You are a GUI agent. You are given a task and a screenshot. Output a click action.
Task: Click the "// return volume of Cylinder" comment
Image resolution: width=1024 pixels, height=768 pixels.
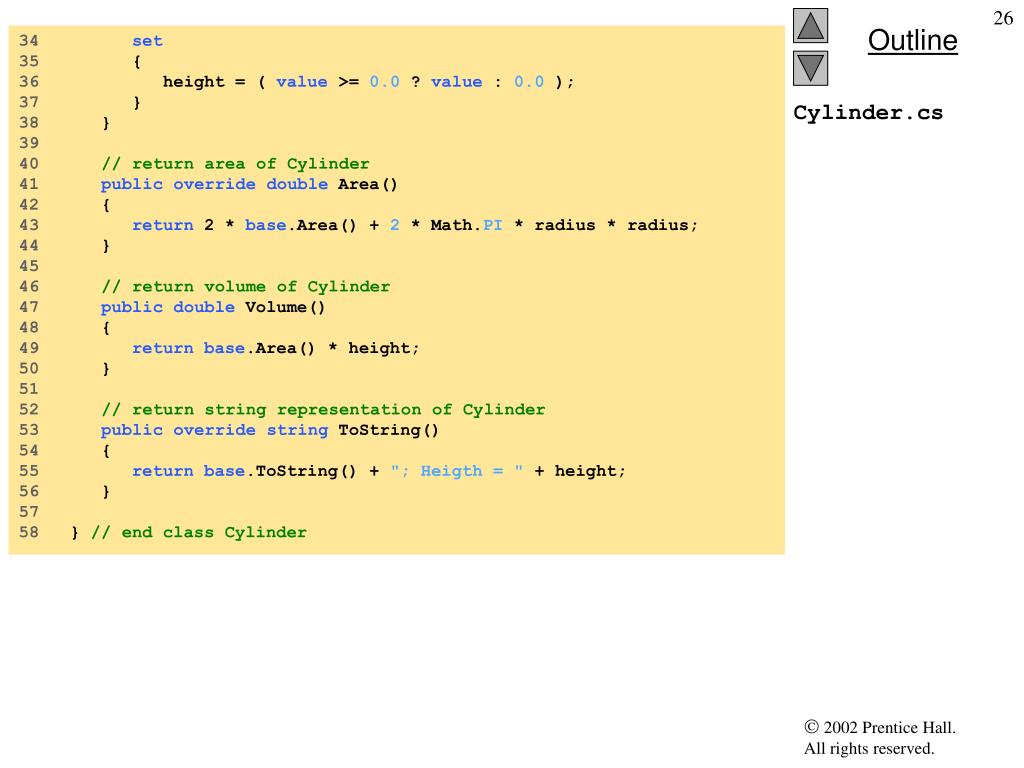(x=246, y=287)
